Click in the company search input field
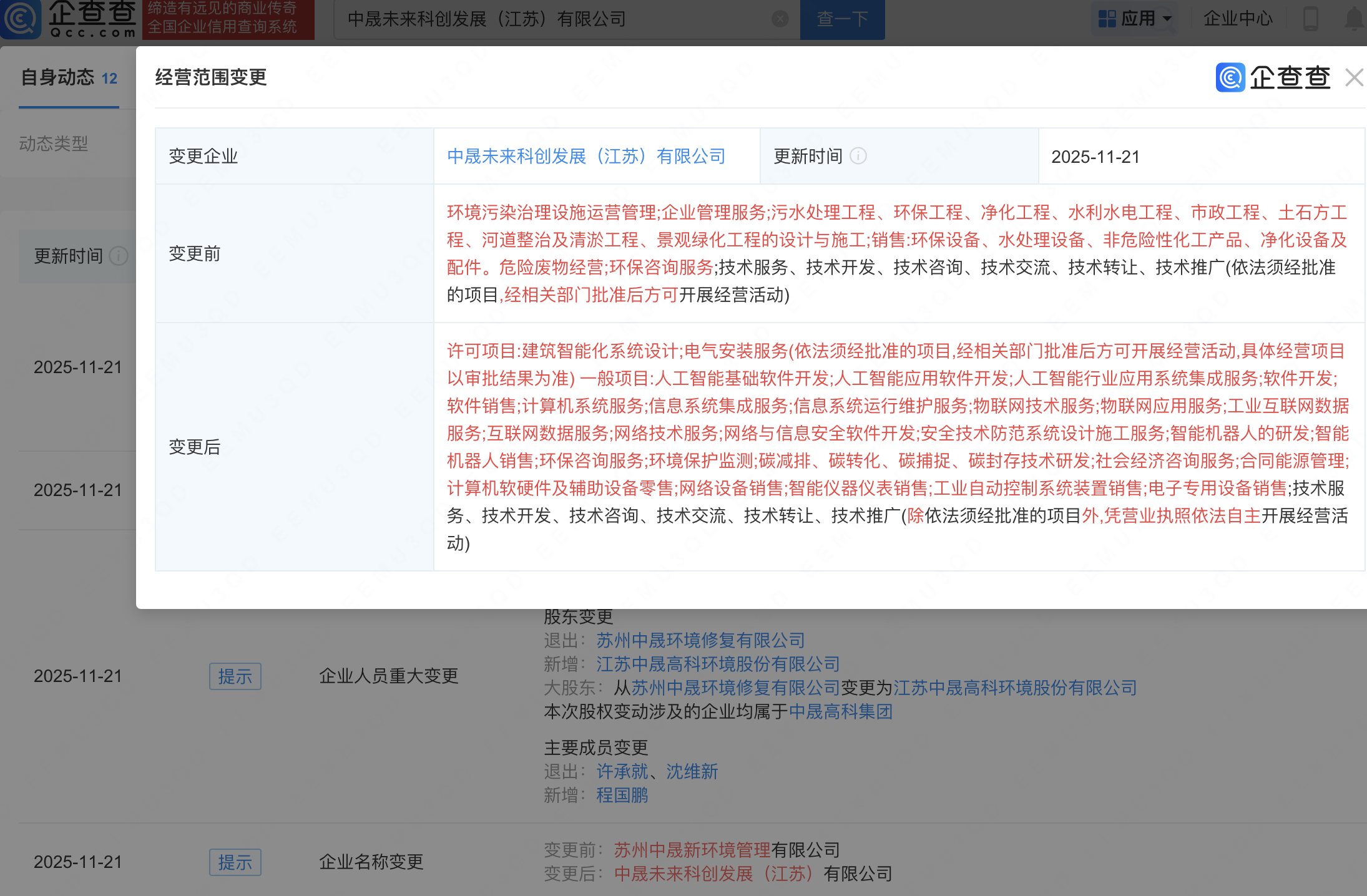1367x896 pixels. pos(549,19)
